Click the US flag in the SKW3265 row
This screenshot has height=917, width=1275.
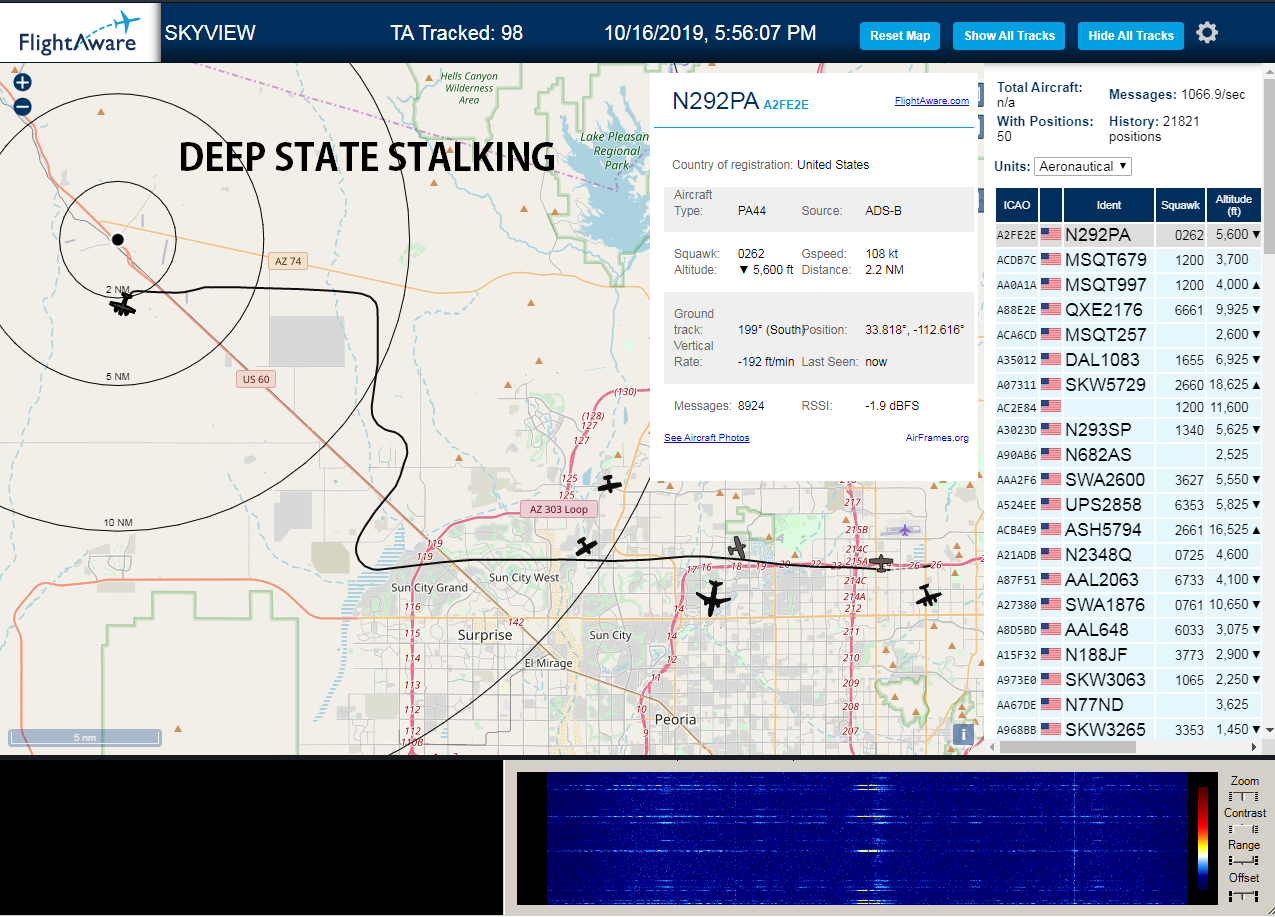click(1050, 730)
